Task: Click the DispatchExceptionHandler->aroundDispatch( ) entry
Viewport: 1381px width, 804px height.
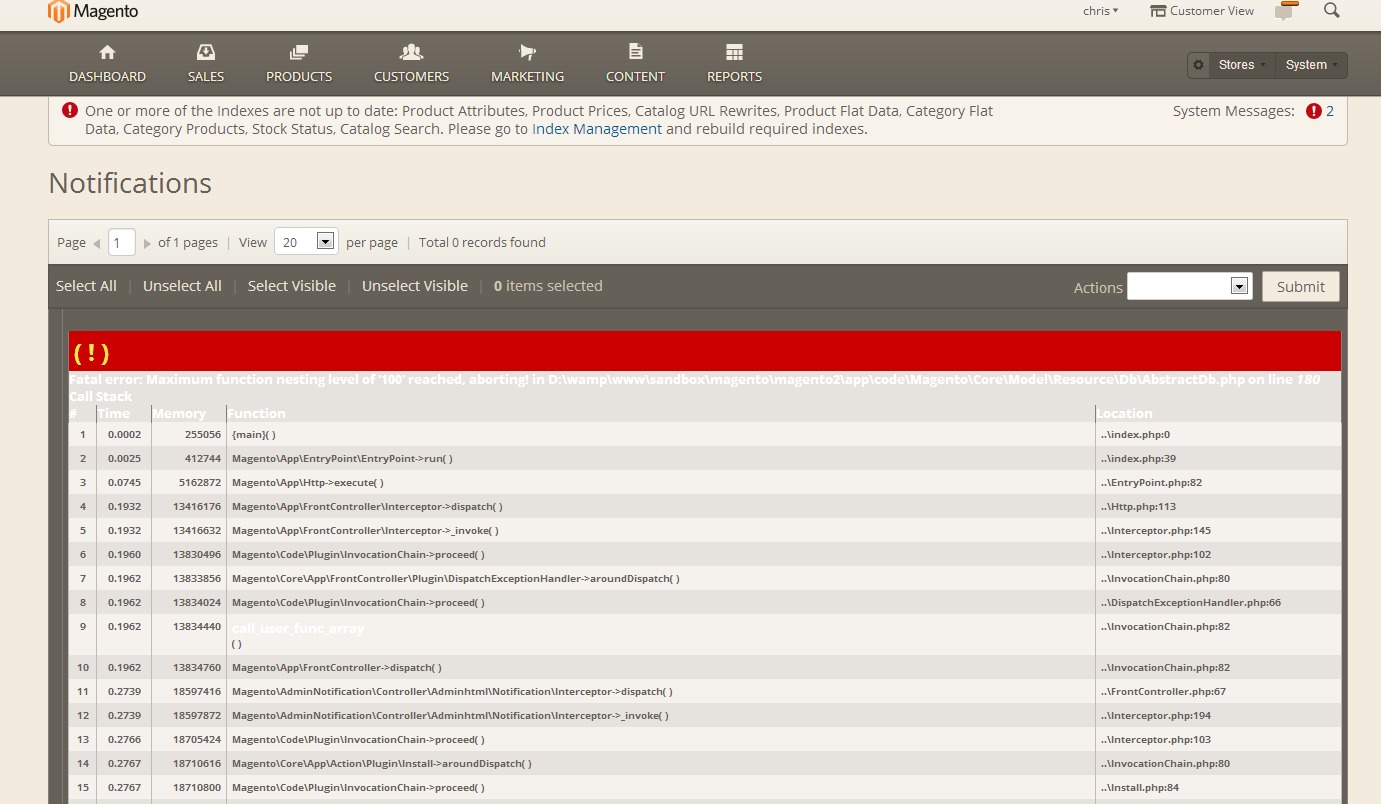Action: pyautogui.click(x=455, y=578)
